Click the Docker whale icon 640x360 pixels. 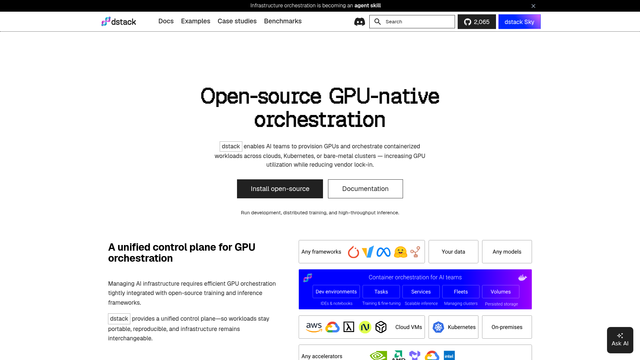[x=522, y=278]
